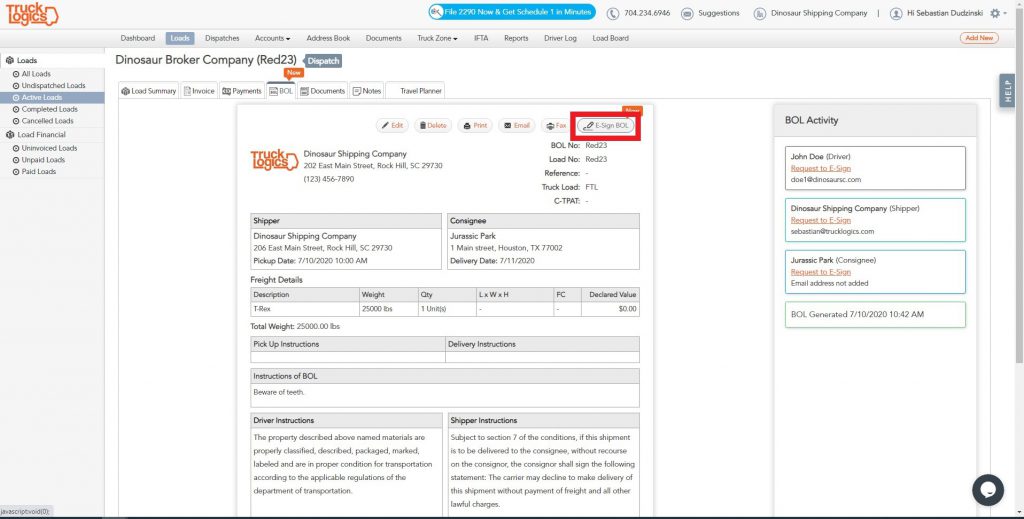Click the user avatar icon beside Hi Sebastian
The height and width of the screenshot is (519, 1024).
pos(896,14)
